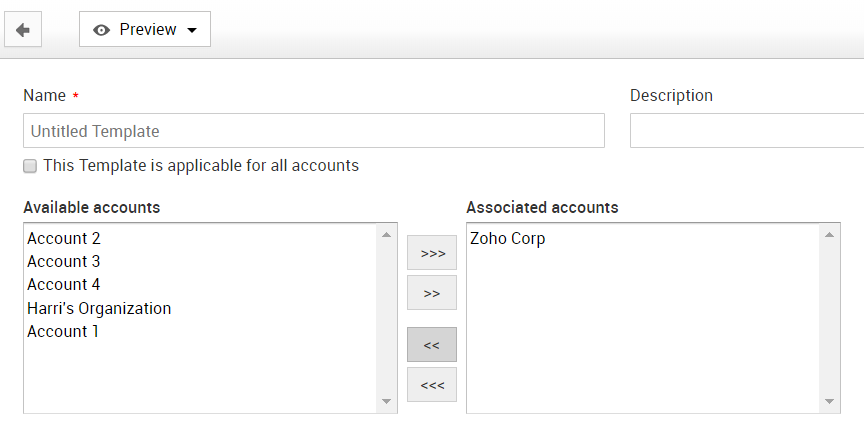
Task: Select Harri's Organization in Available accounts
Action: pos(99,308)
